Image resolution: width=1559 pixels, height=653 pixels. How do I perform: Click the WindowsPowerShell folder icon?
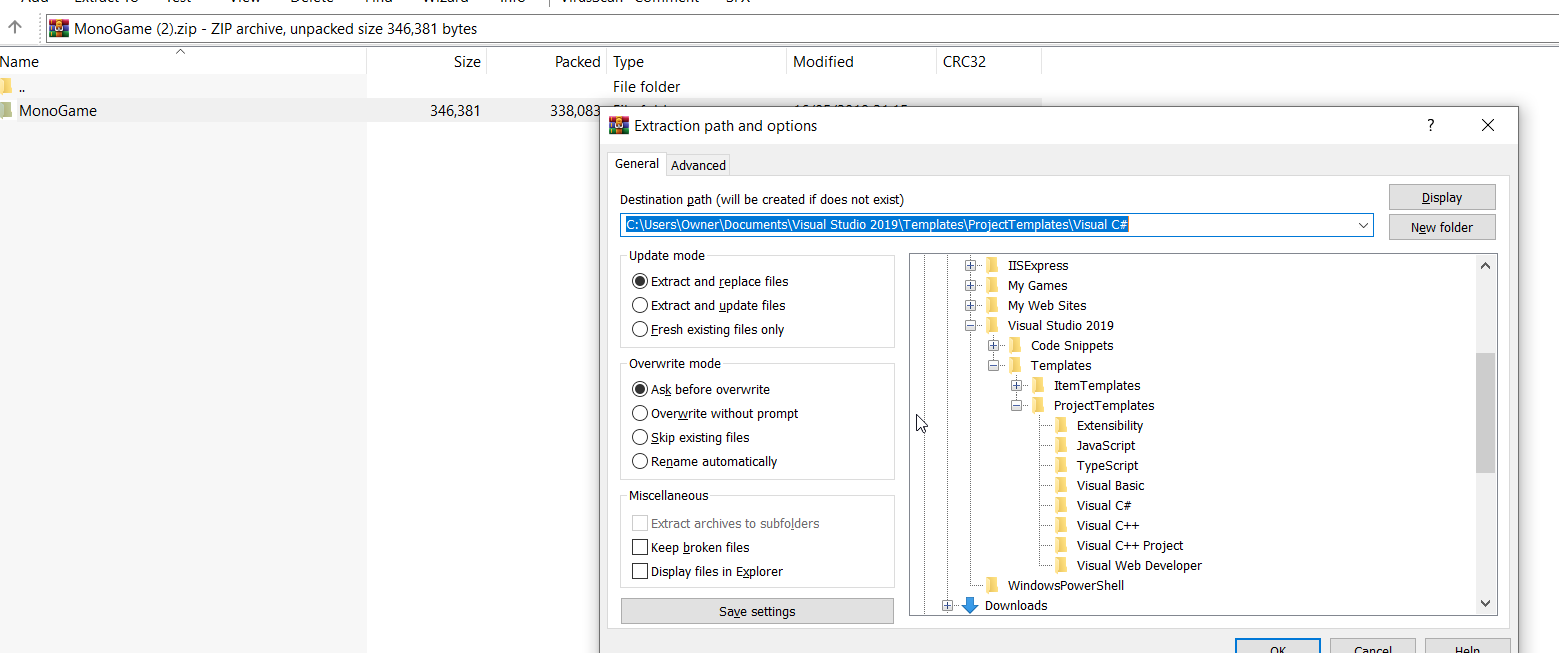pyautogui.click(x=992, y=585)
